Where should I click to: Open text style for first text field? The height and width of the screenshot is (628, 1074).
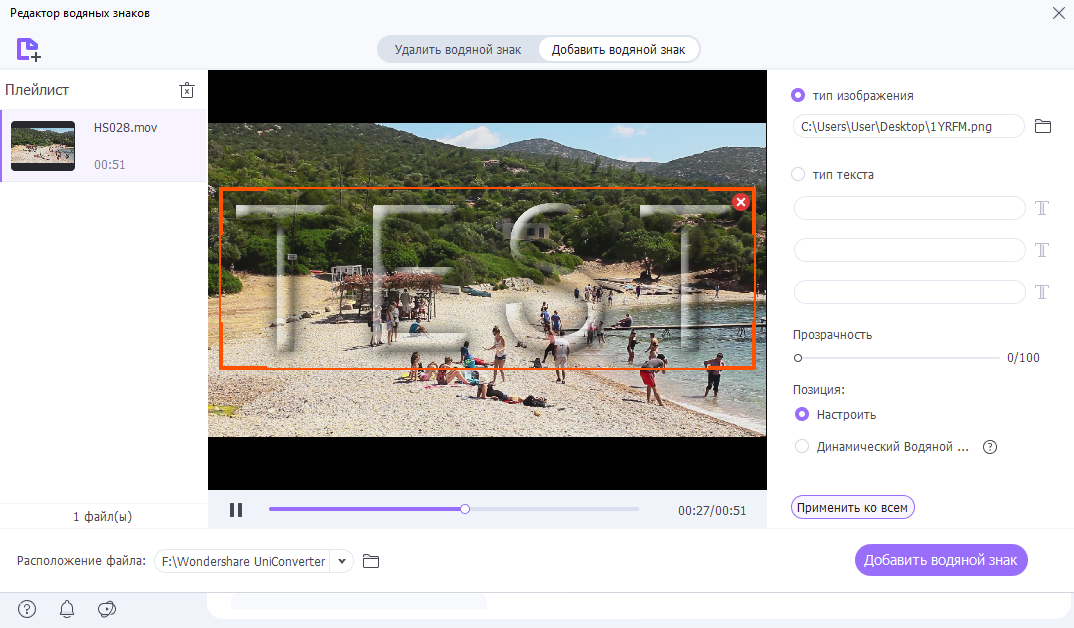click(1042, 208)
